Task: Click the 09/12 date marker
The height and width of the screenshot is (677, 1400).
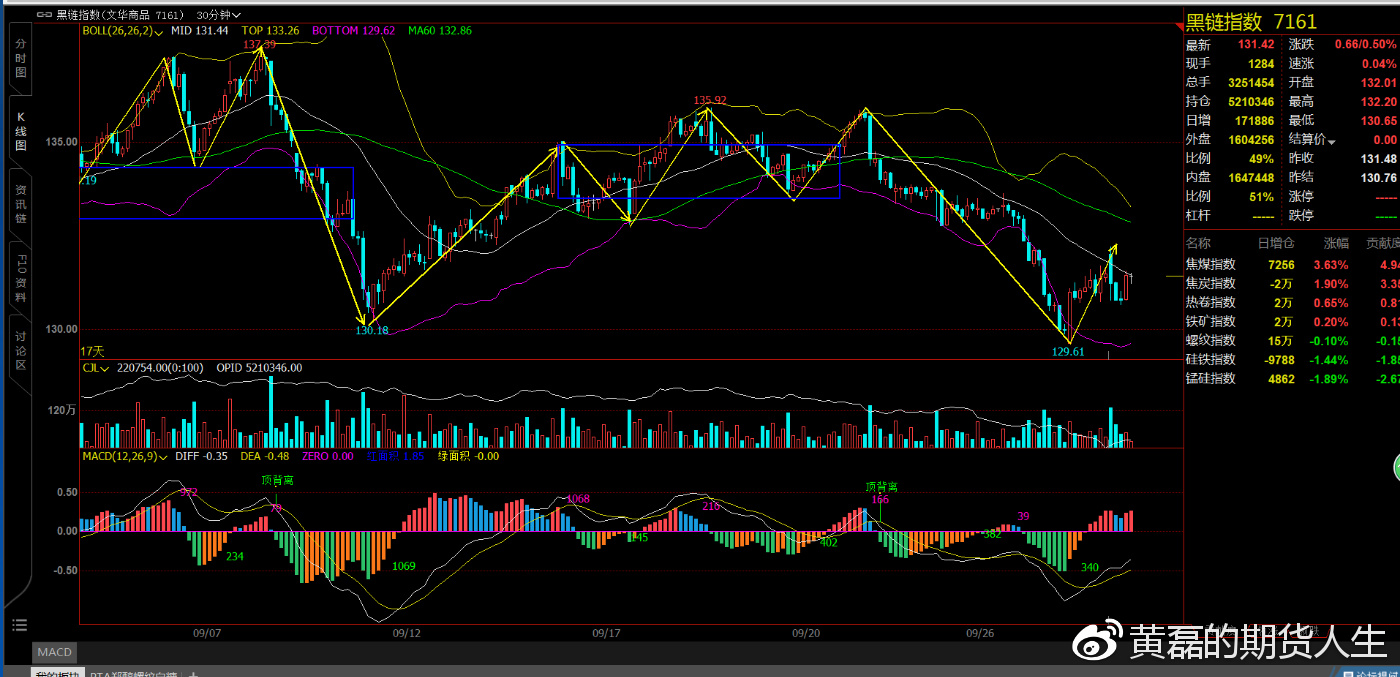Action: tap(407, 633)
